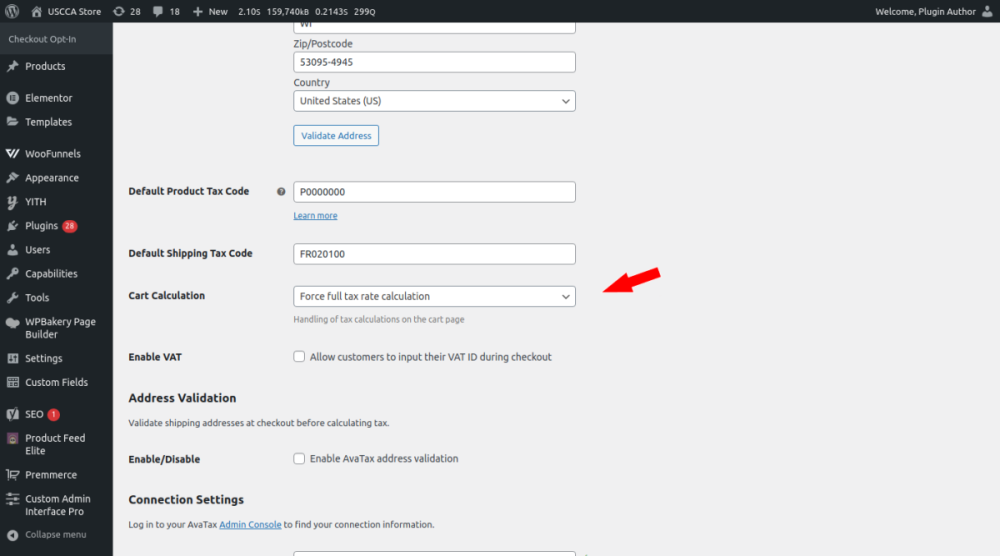
Task: Open the Capabilities menu
Action: pyautogui.click(x=51, y=274)
